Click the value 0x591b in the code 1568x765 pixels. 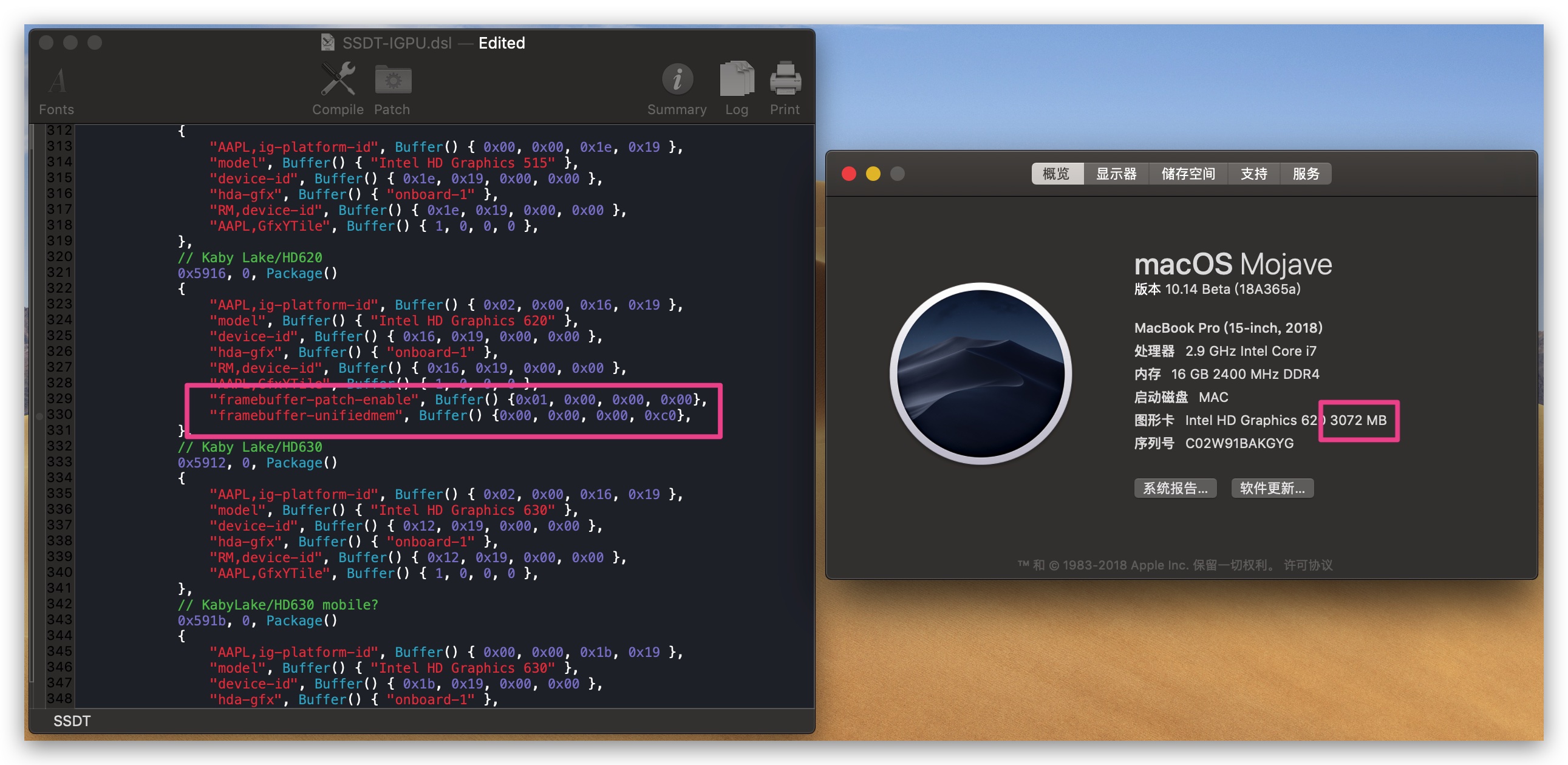[202, 620]
